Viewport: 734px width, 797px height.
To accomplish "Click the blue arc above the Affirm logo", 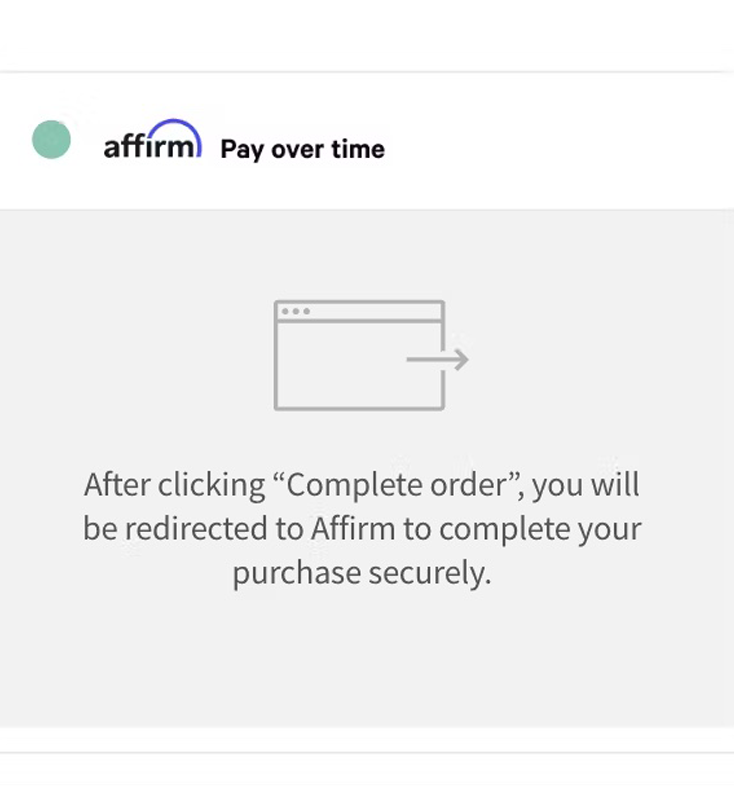I will click(174, 132).
